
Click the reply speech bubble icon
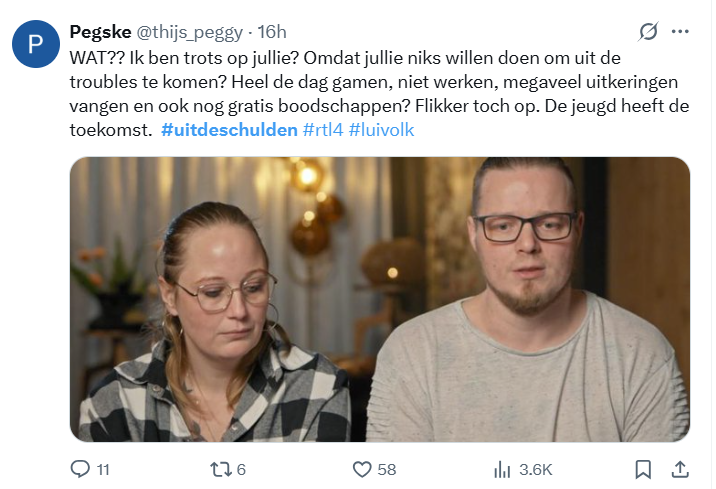coord(80,469)
